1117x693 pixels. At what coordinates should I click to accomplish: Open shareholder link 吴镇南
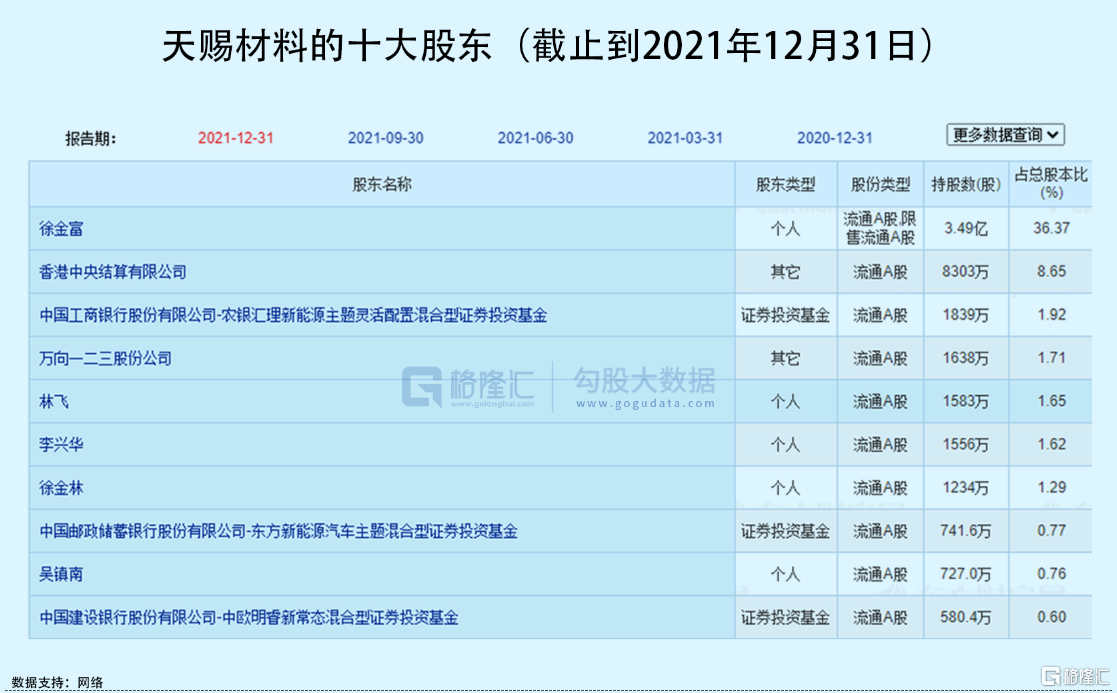pyautogui.click(x=61, y=574)
